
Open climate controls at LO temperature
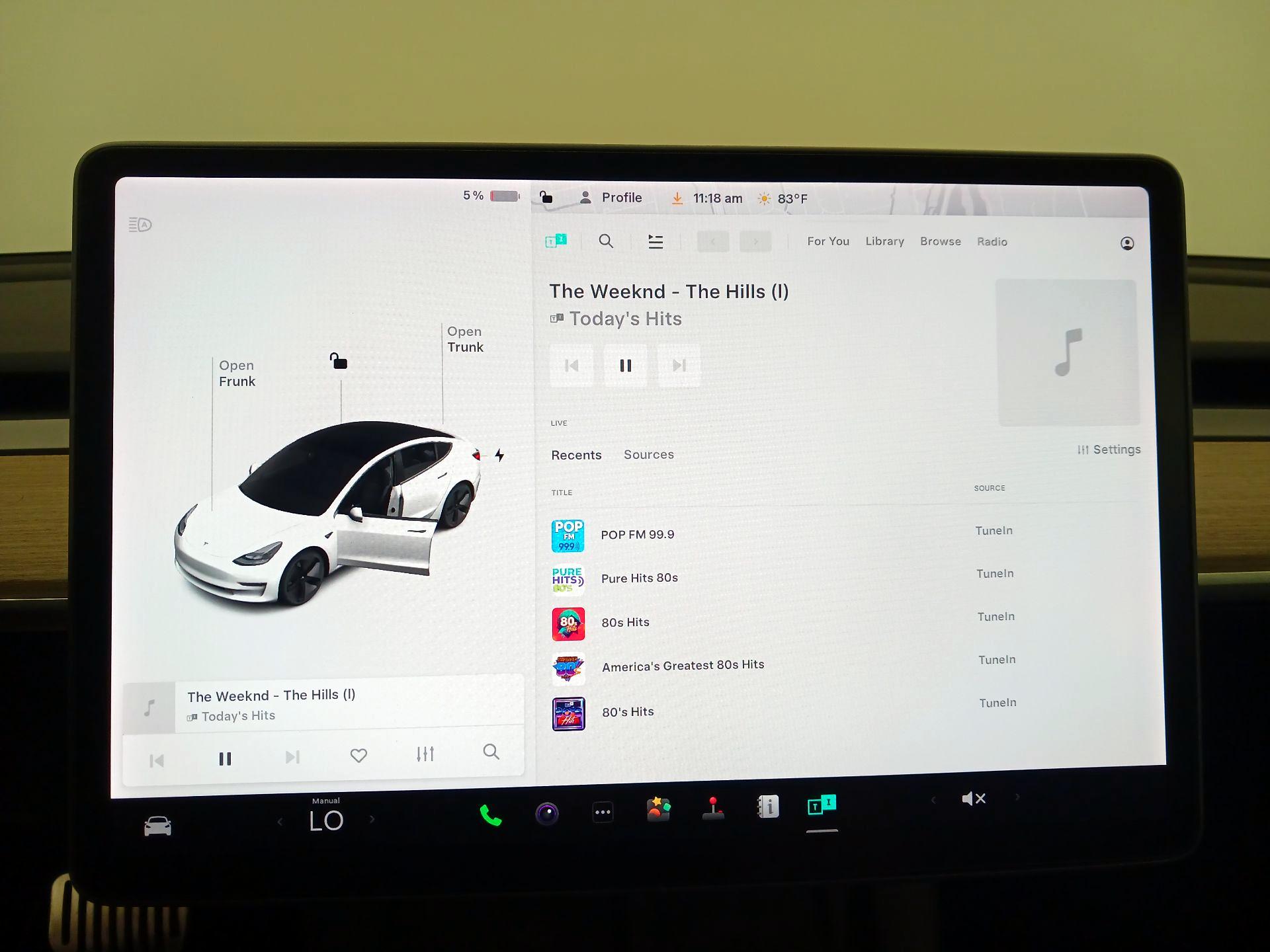click(x=326, y=820)
